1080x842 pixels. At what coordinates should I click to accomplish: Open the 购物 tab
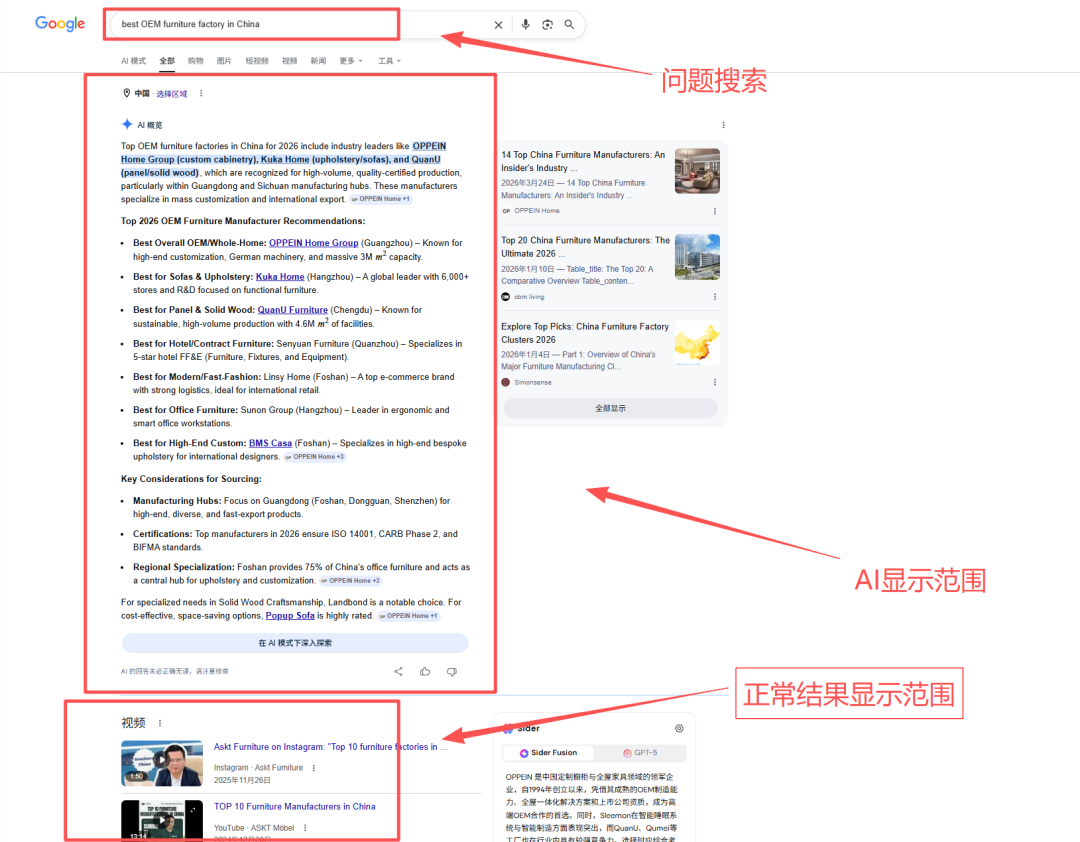[x=196, y=61]
